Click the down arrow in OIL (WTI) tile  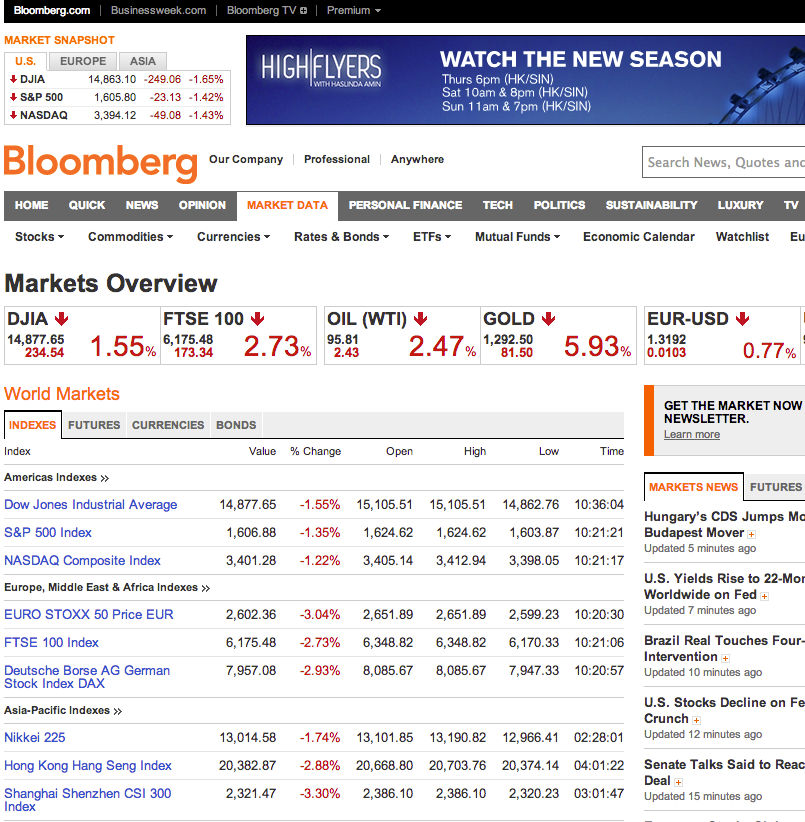click(x=420, y=319)
